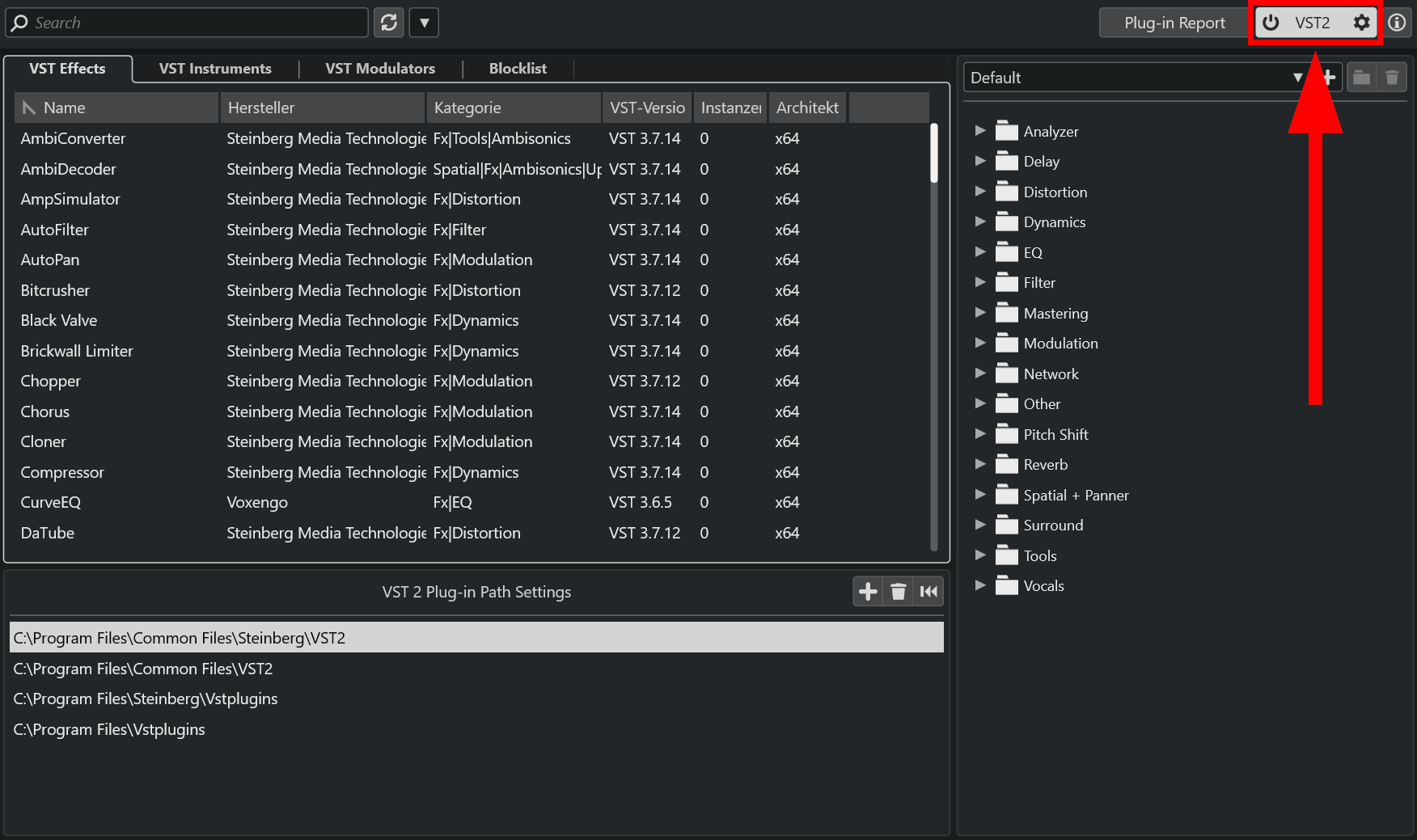Open VST2 plug-in settings gear

click(x=1362, y=23)
